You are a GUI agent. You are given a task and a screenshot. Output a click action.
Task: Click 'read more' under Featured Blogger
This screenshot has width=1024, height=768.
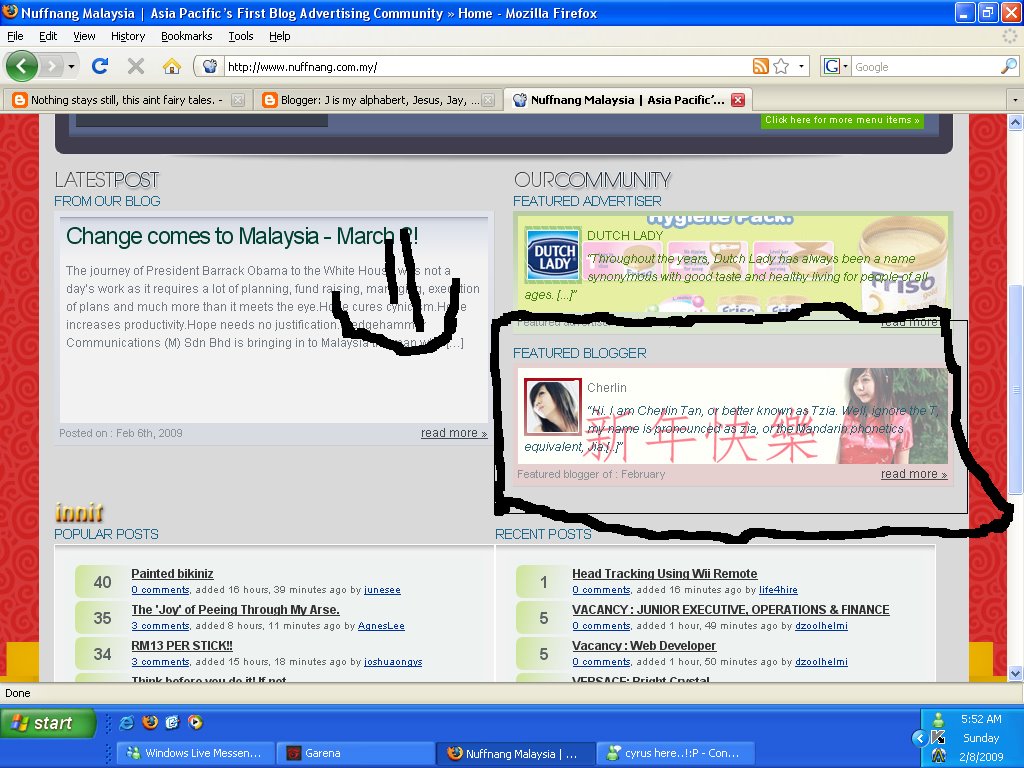(x=914, y=474)
